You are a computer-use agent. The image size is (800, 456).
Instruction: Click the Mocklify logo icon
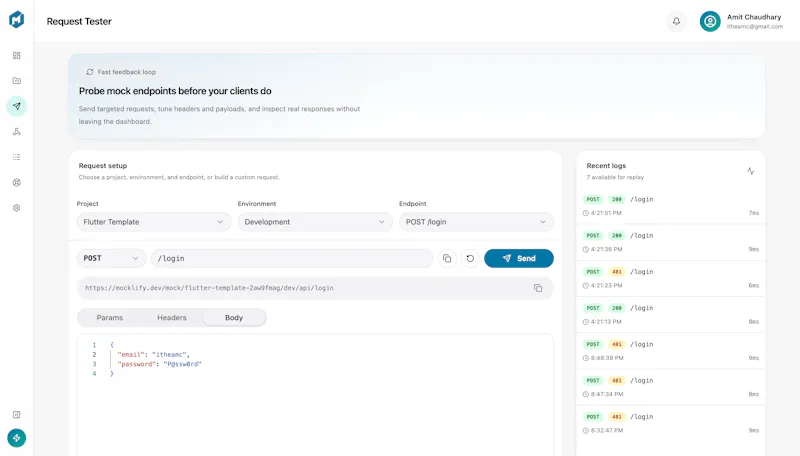coord(16,19)
